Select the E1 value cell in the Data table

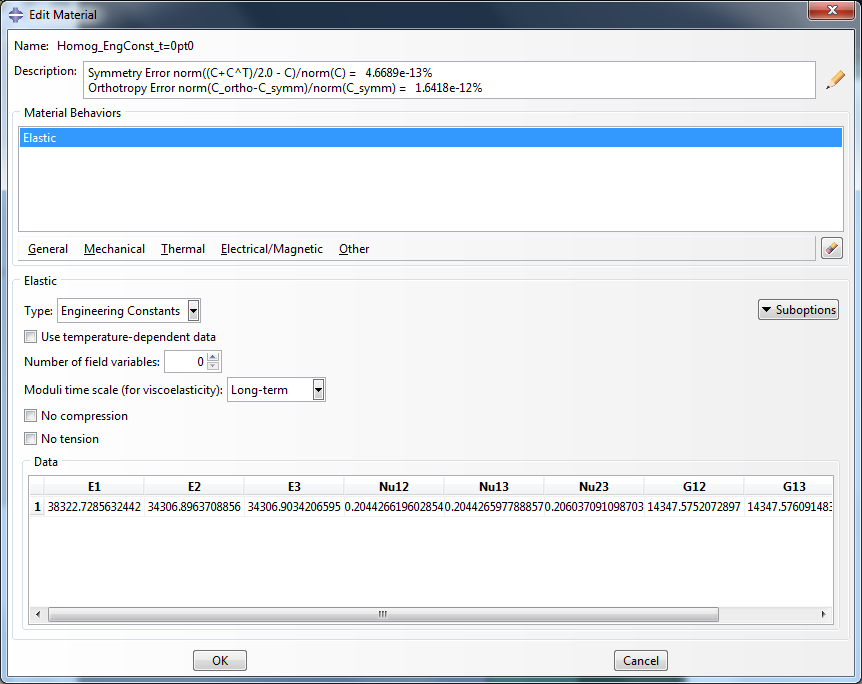coord(94,507)
